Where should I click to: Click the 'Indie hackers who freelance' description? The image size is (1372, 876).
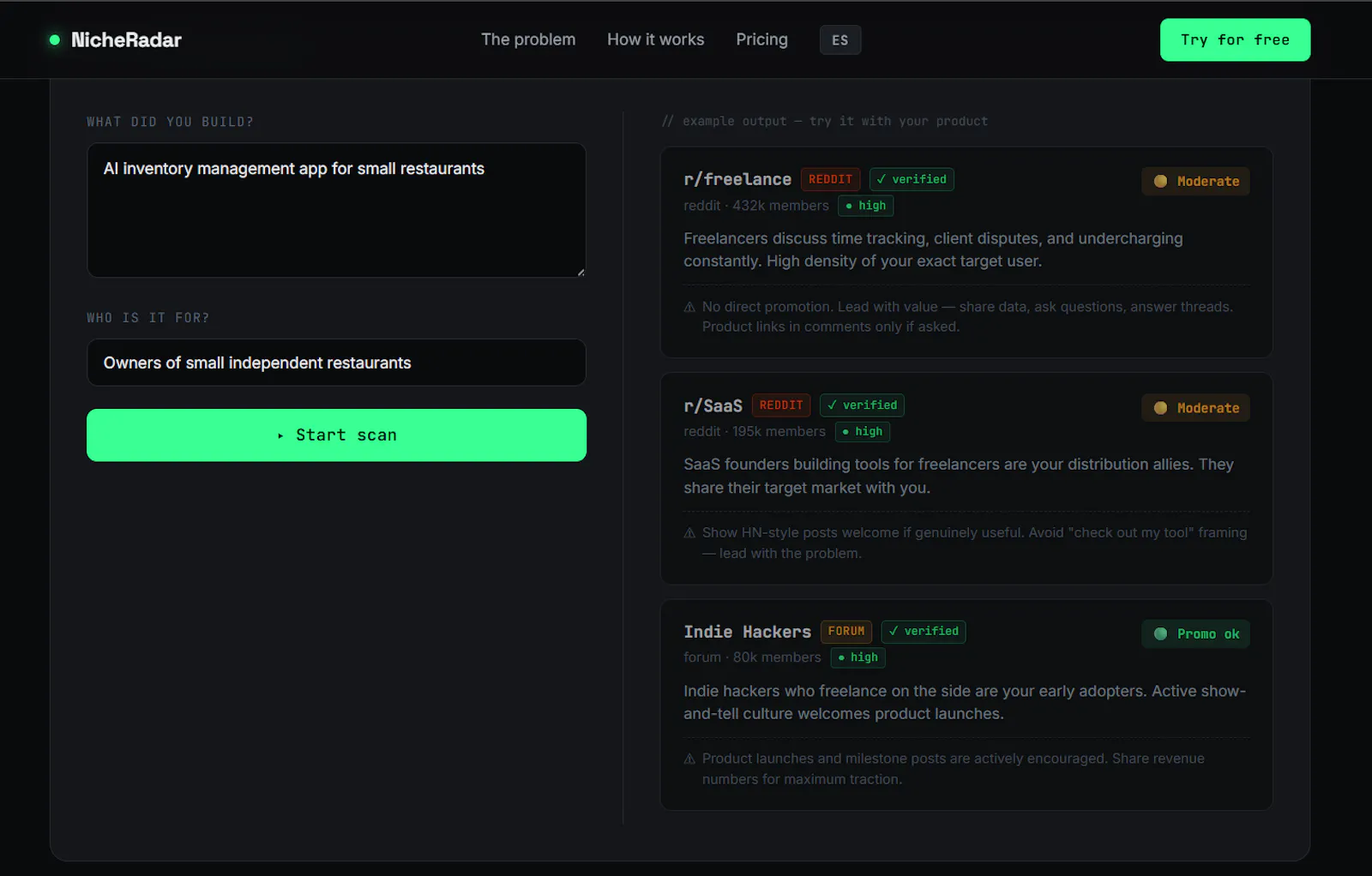pyautogui.click(x=965, y=702)
